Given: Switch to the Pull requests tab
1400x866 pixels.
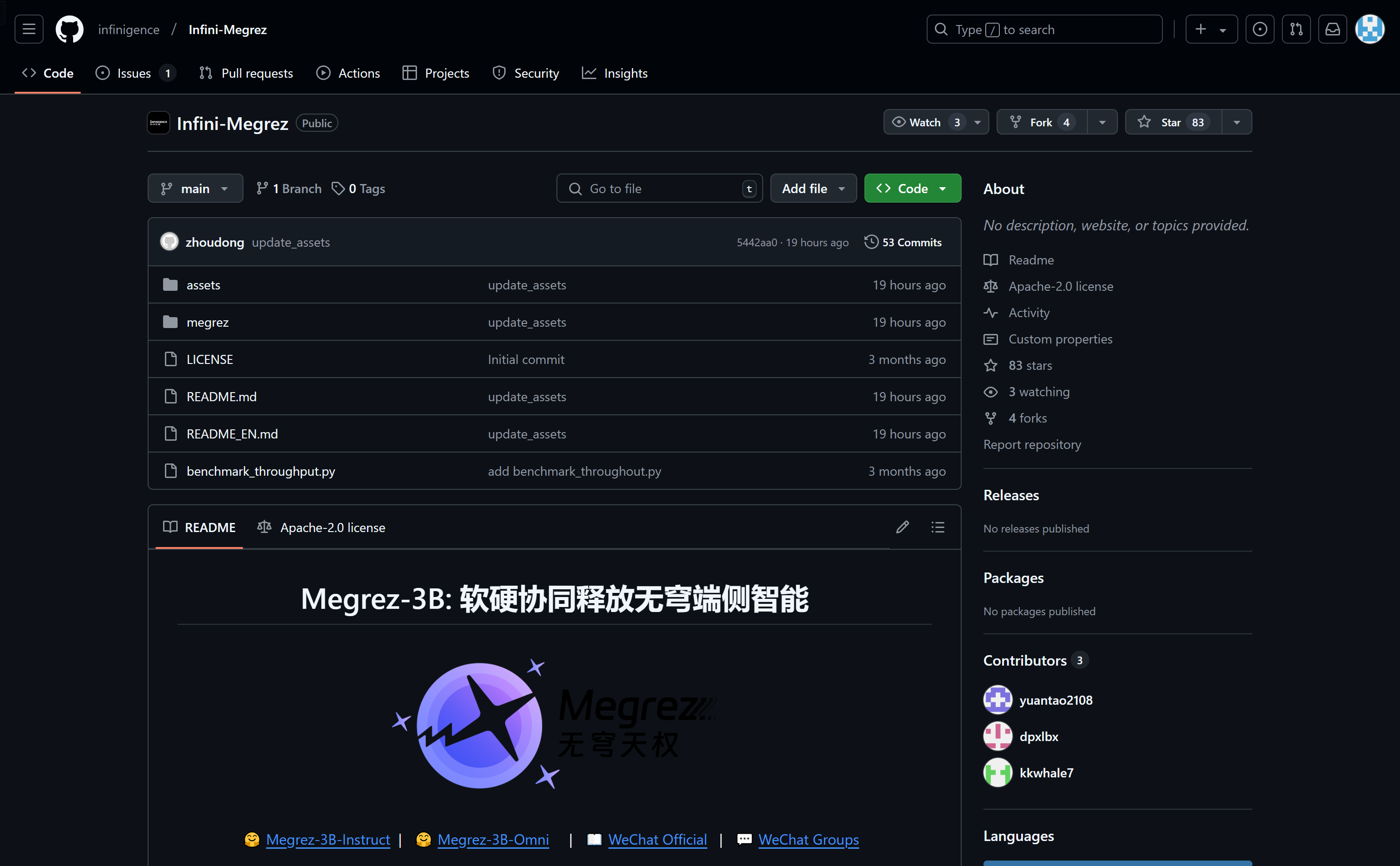Looking at the screenshot, I should point(246,73).
